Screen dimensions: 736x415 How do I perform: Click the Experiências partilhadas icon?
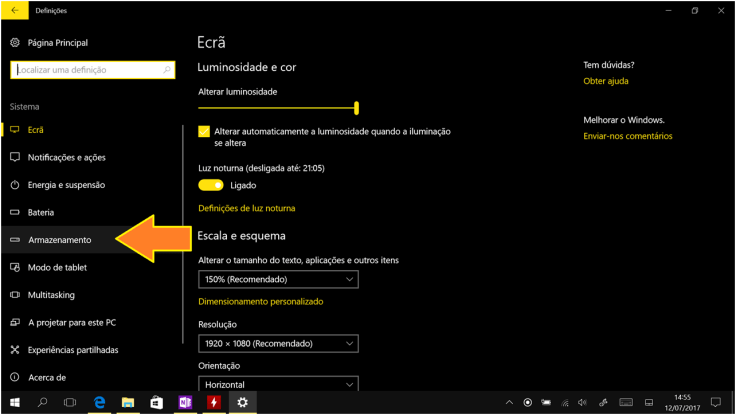(x=15, y=350)
